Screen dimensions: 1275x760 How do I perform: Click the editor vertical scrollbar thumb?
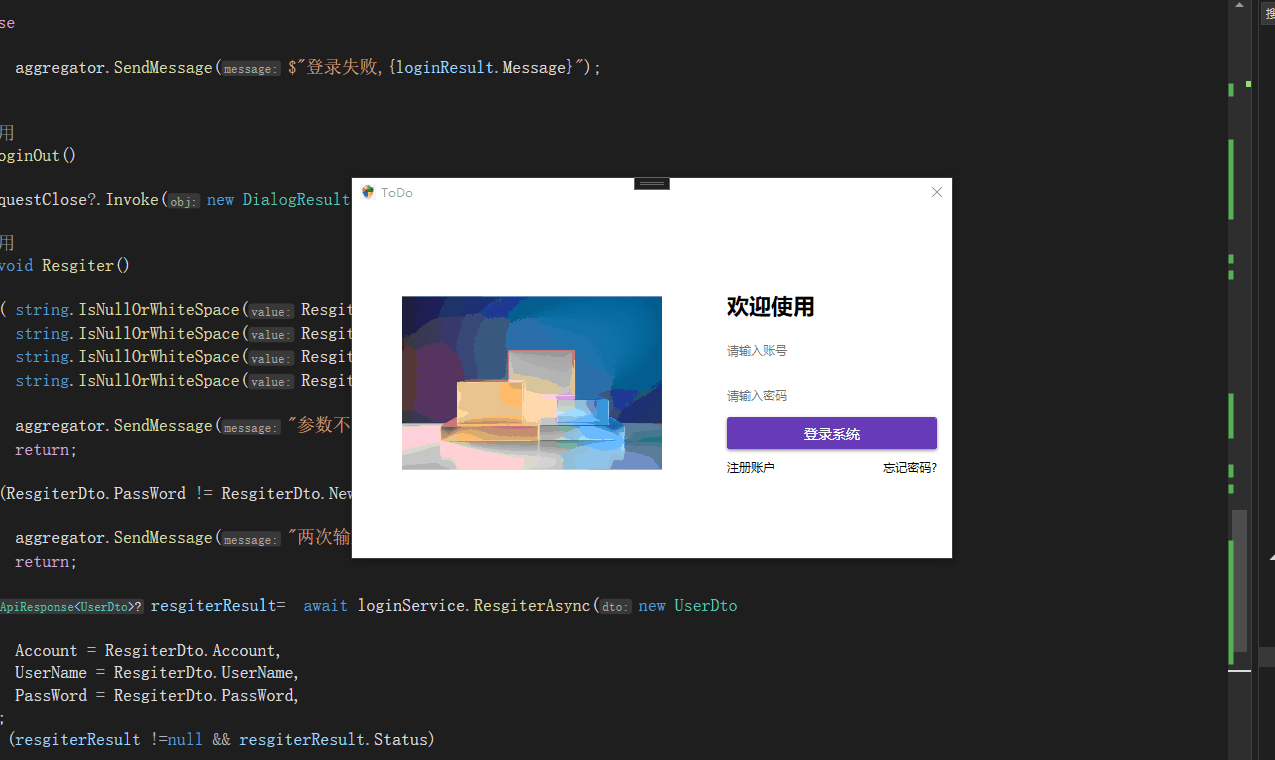click(x=1239, y=590)
